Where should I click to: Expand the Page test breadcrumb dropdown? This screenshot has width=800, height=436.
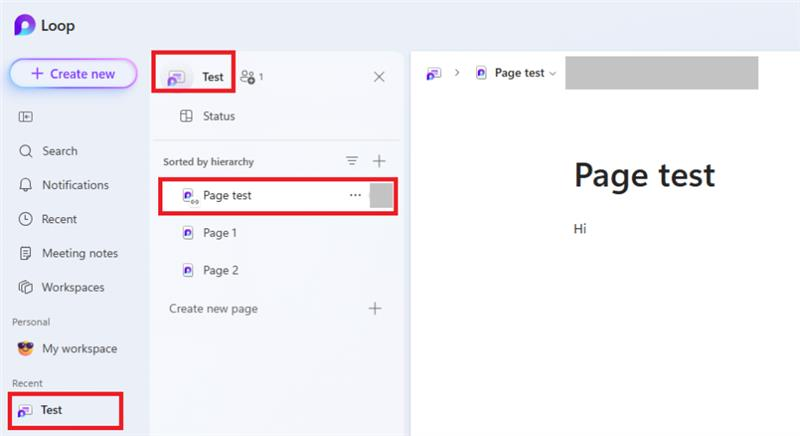click(x=553, y=73)
